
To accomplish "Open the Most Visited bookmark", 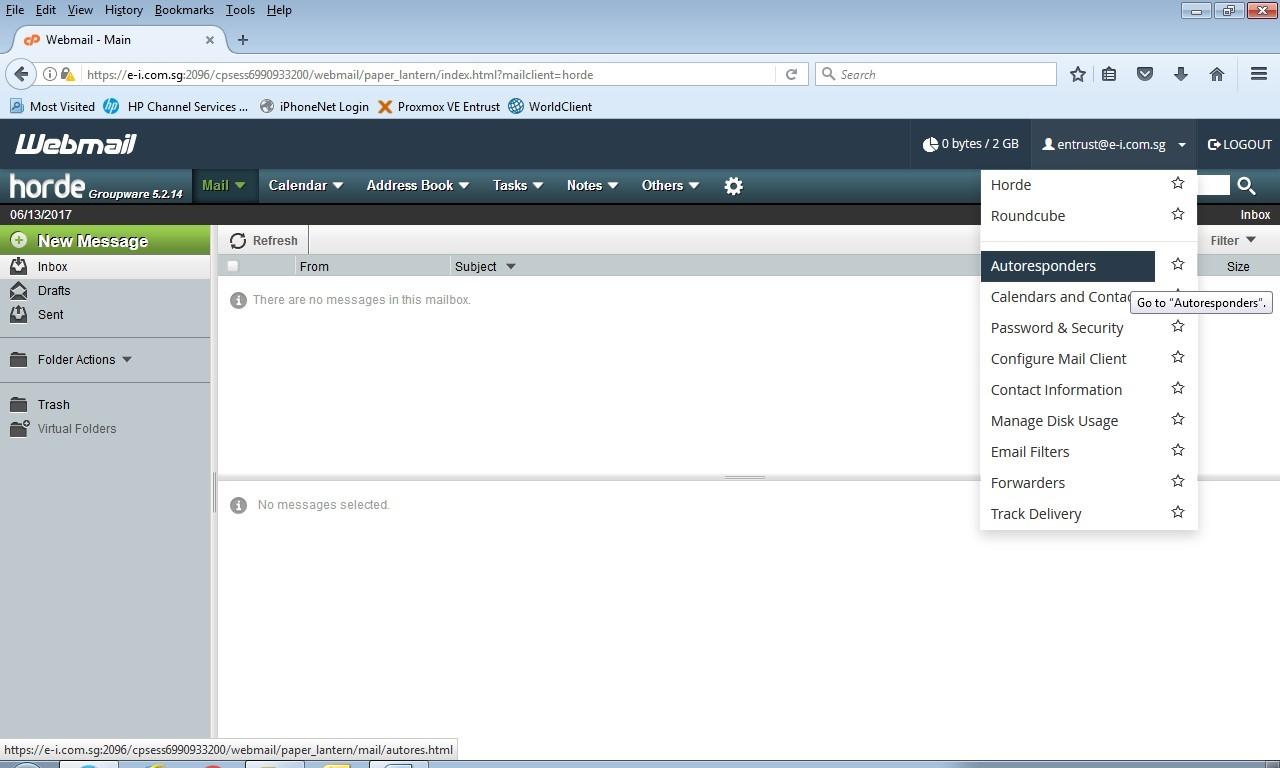I will click(52, 106).
